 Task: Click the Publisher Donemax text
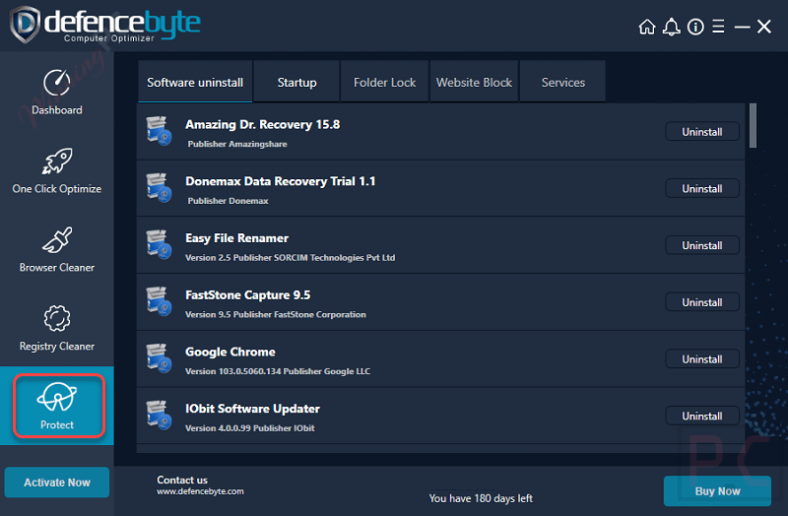pos(228,201)
